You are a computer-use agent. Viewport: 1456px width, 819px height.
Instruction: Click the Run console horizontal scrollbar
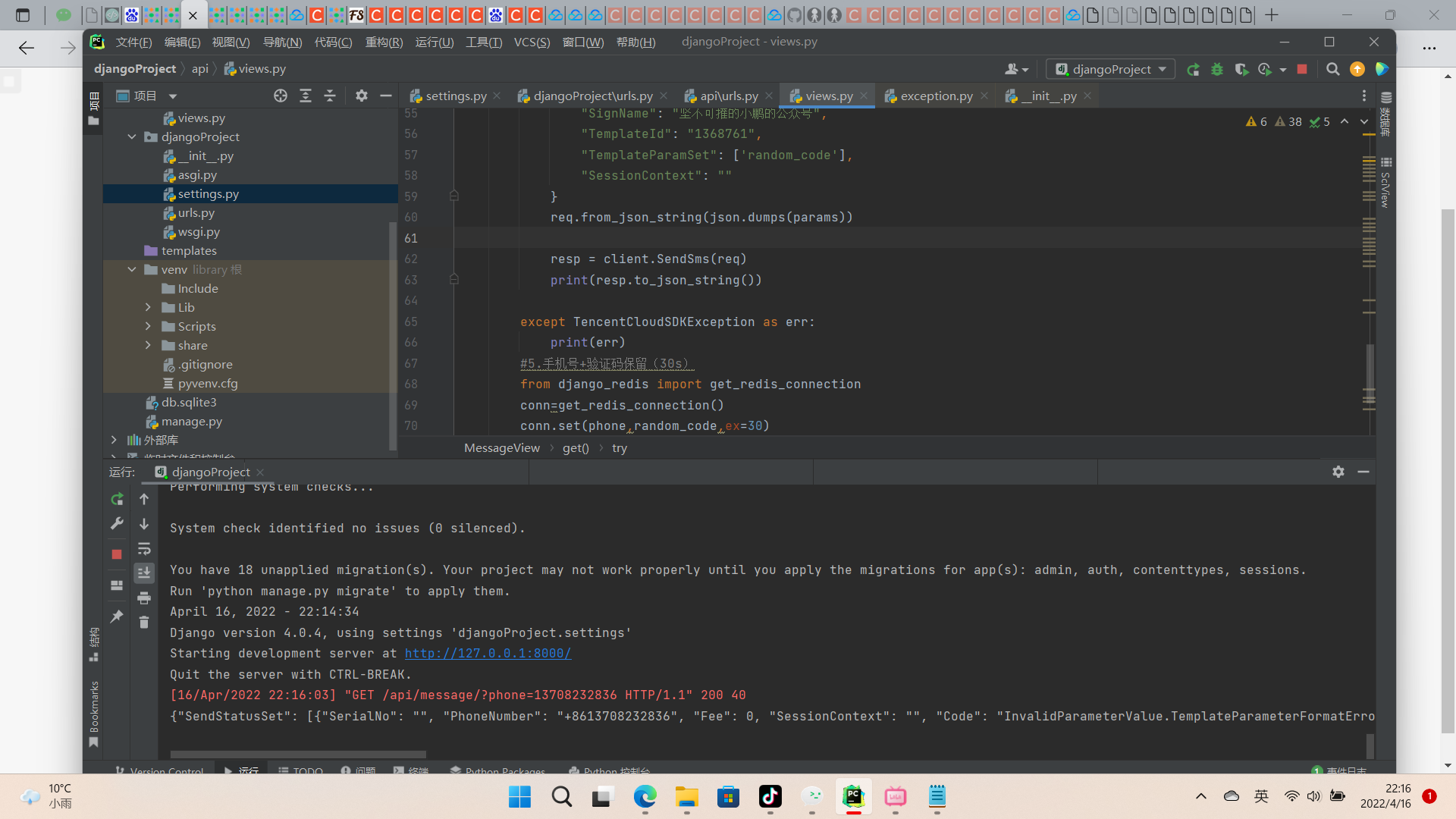pos(298,755)
